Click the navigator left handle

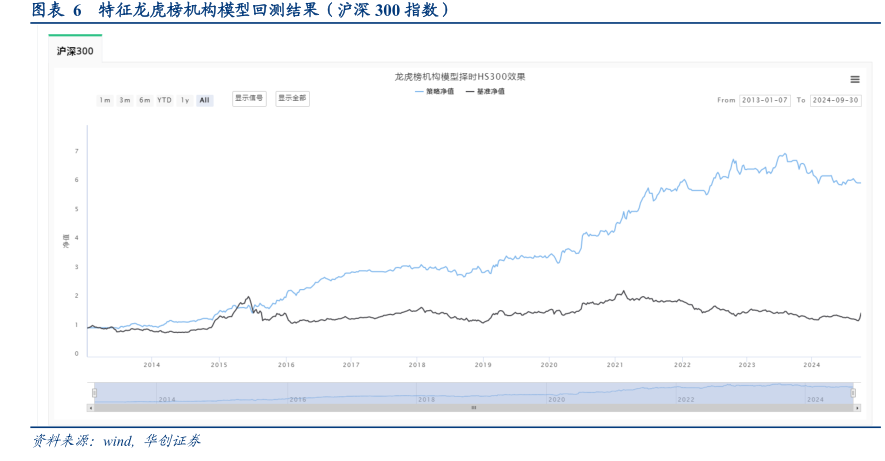95,392
